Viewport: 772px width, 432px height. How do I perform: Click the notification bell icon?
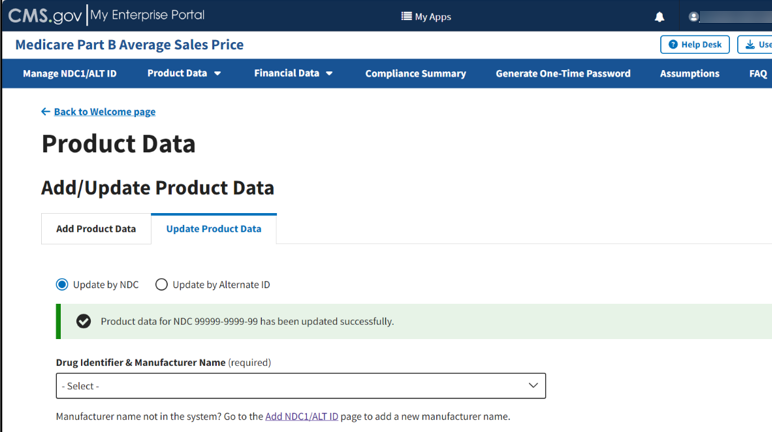click(x=659, y=17)
